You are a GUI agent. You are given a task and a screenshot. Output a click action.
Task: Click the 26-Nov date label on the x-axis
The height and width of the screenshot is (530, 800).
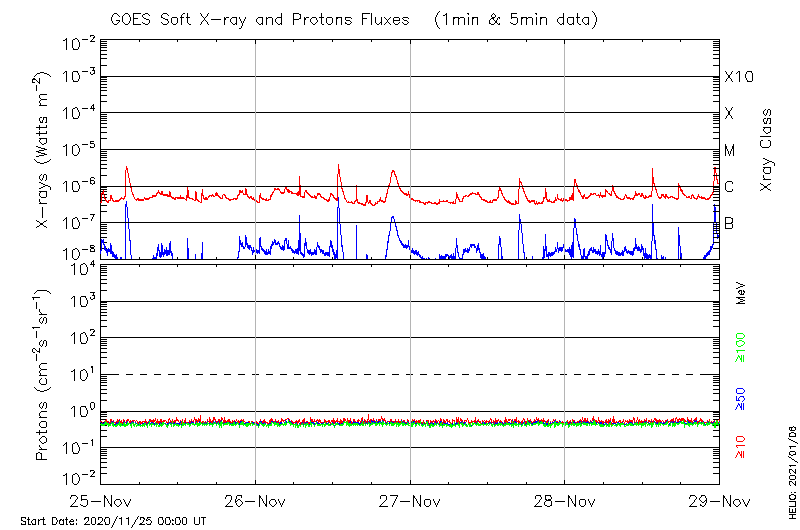256,501
